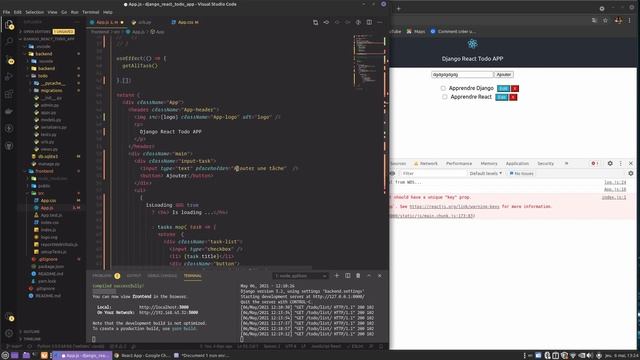This screenshot has height=360, width=640.
Task: Open the Chrome profile avatar
Action: (x=618, y=20)
